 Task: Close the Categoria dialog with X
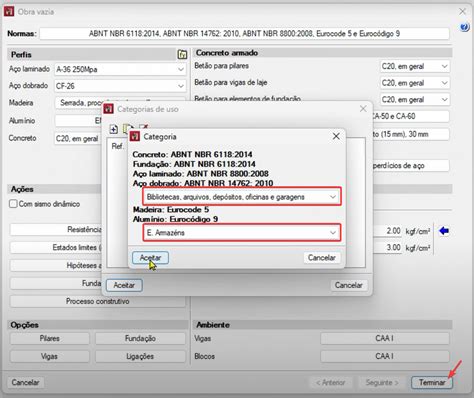coord(336,136)
